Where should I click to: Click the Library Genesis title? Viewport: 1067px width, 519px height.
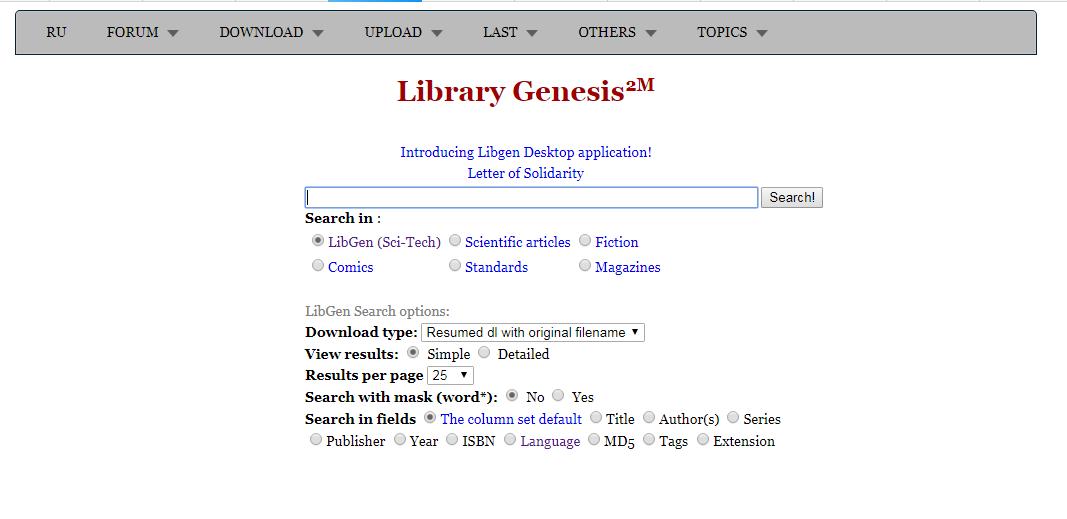pyautogui.click(x=525, y=91)
